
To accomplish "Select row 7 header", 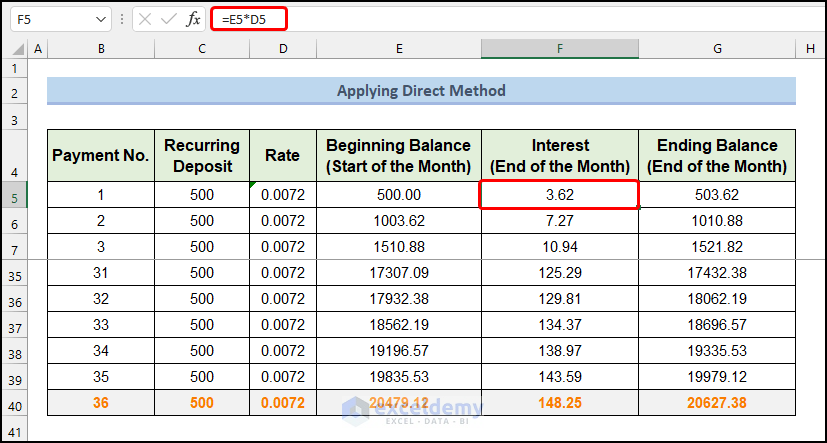I will [x=14, y=248].
